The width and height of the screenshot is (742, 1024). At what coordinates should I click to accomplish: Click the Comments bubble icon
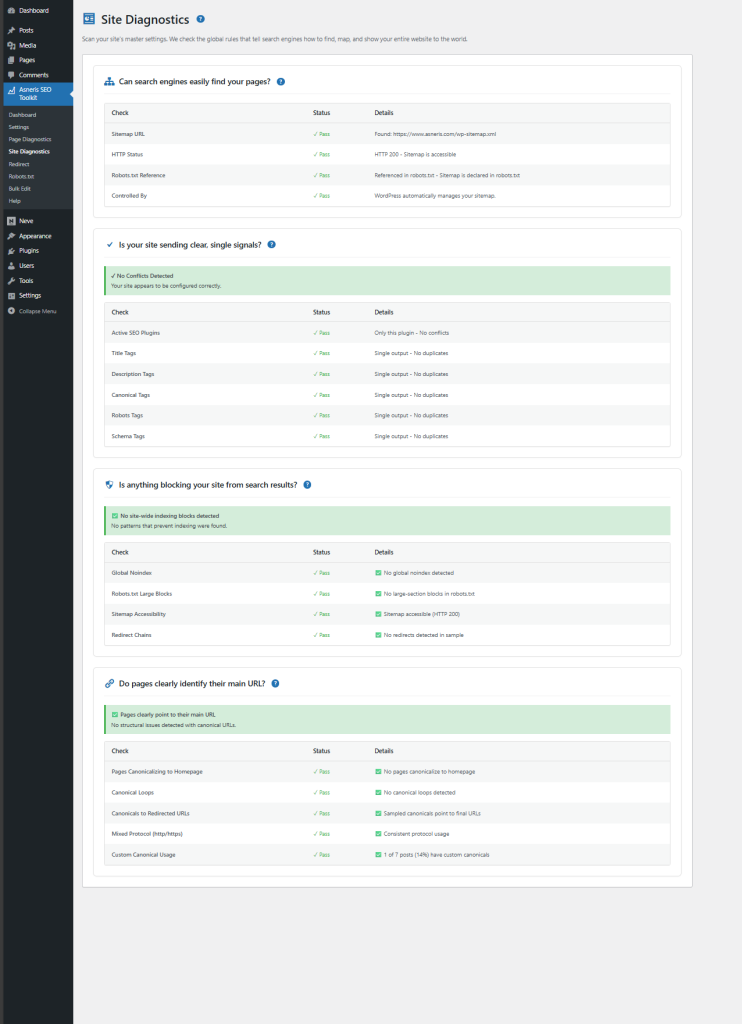(x=11, y=75)
